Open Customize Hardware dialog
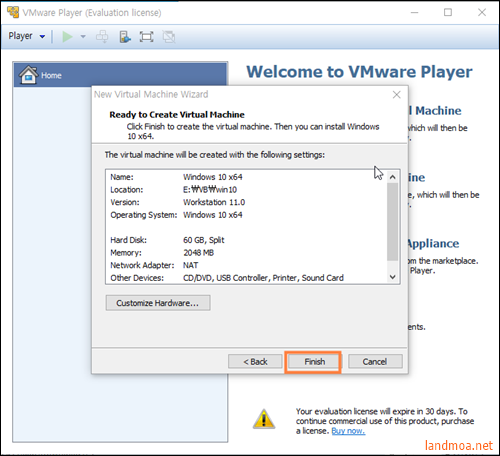The height and width of the screenshot is (456, 500). click(158, 303)
